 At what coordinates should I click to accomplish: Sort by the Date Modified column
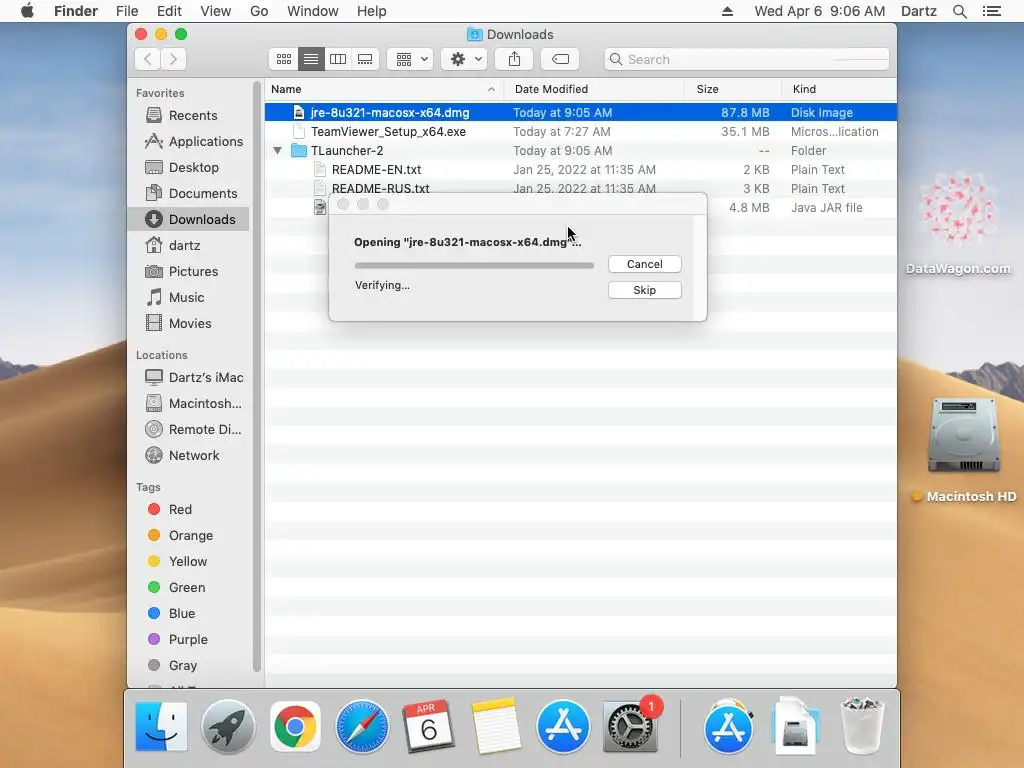click(594, 89)
